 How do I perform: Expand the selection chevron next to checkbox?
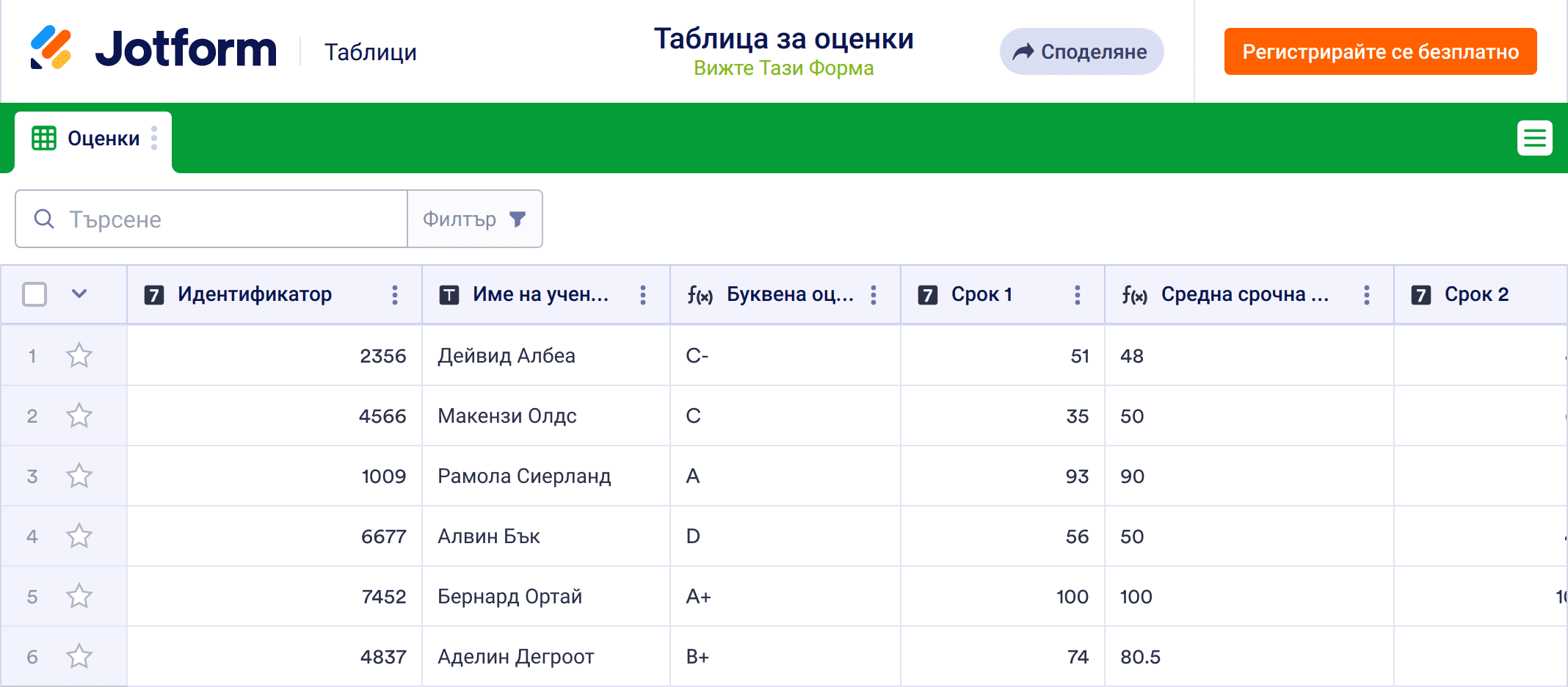79,294
